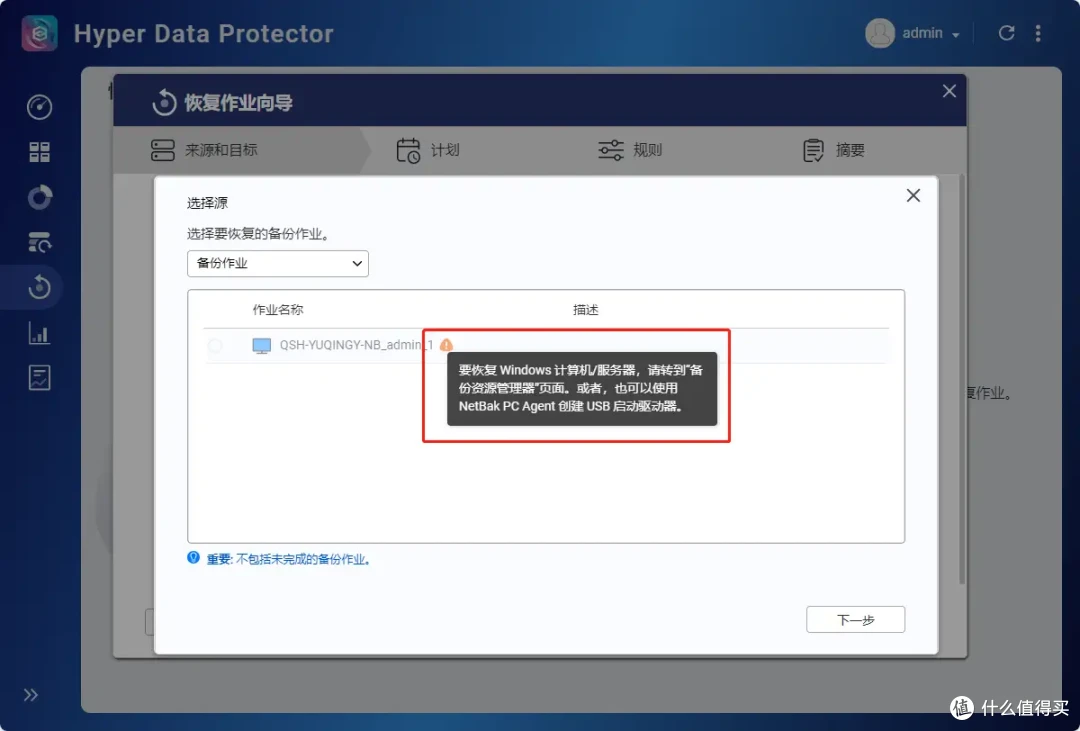
Task: Open the 备份作业 source dropdown
Action: 277,263
